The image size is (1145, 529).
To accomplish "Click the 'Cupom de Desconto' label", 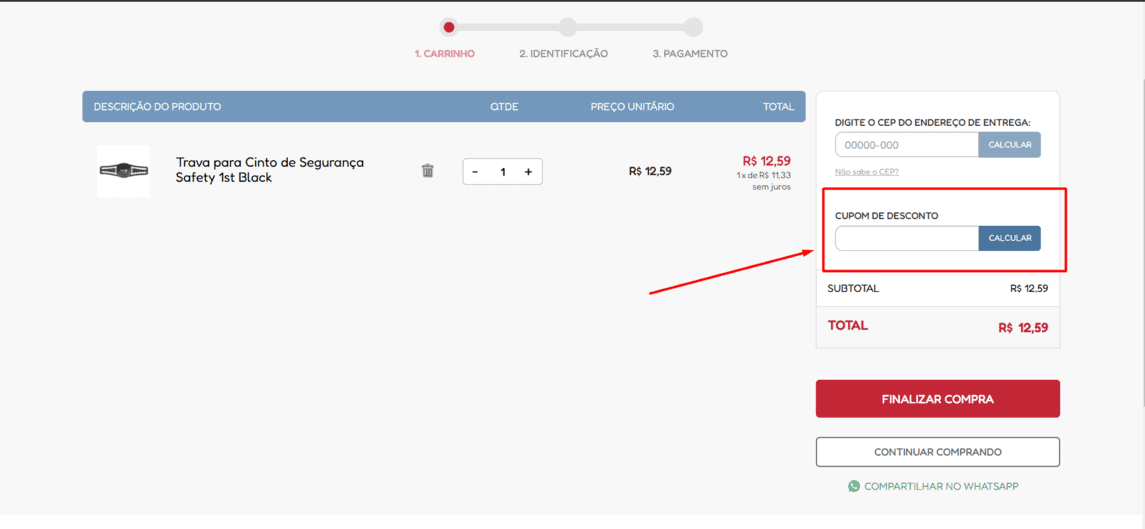I will [886, 216].
